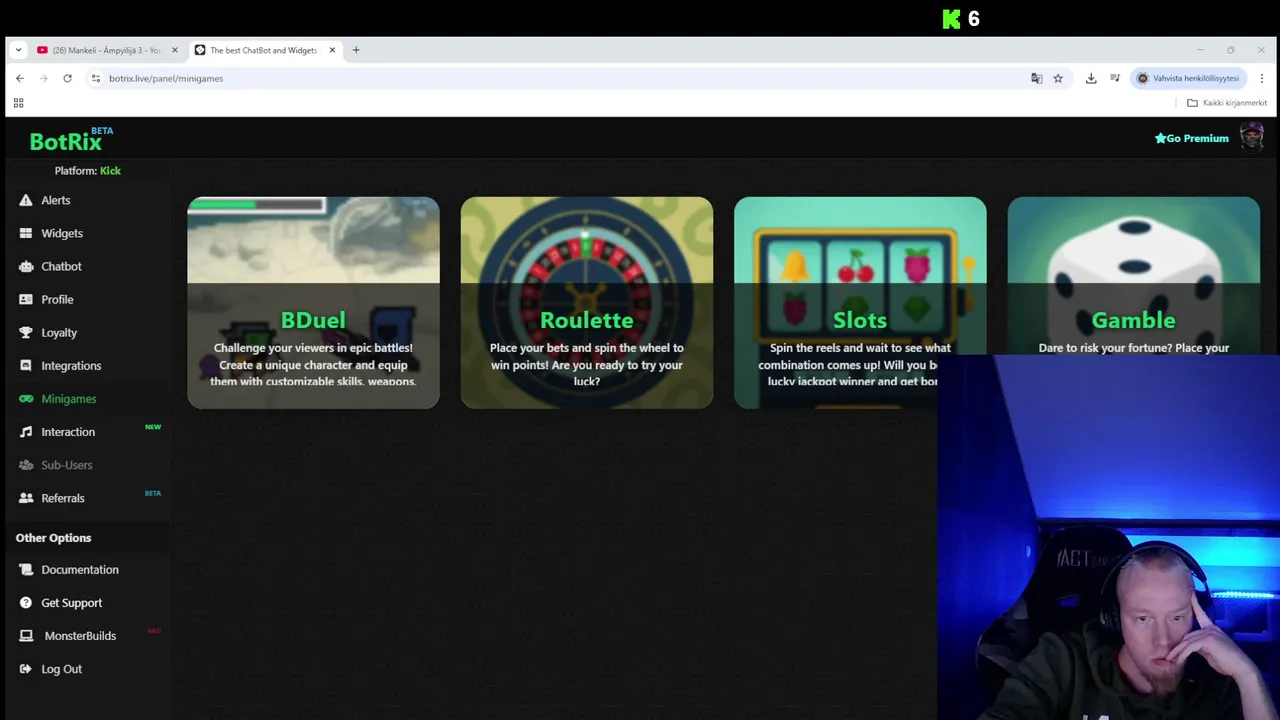Viewport: 1280px width, 720px height.
Task: Open the Kaikki kirjanmerkit bookmarks folder
Action: click(x=1227, y=102)
